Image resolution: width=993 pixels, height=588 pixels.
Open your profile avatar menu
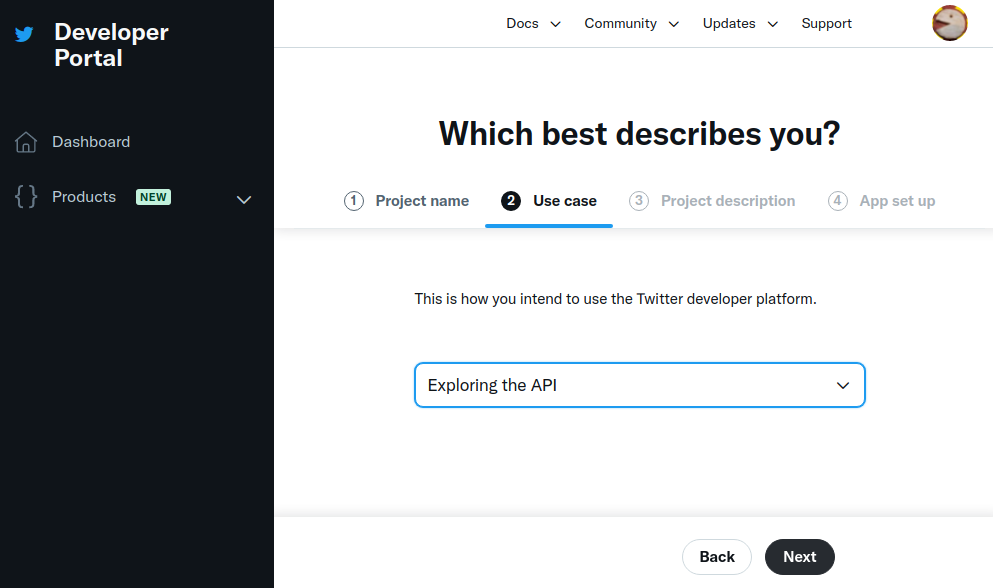tap(948, 22)
